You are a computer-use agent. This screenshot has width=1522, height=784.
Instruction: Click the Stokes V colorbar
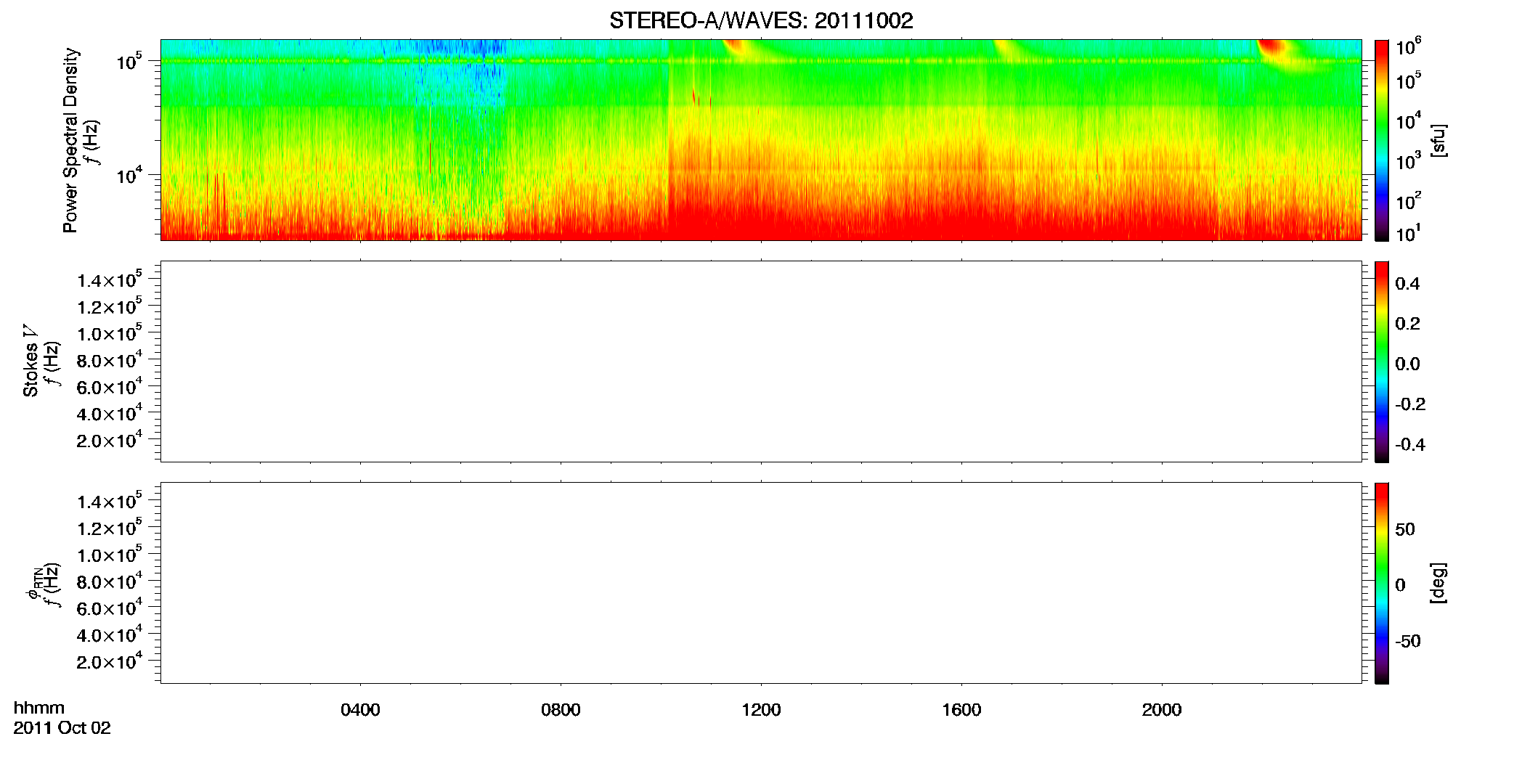(x=1382, y=362)
